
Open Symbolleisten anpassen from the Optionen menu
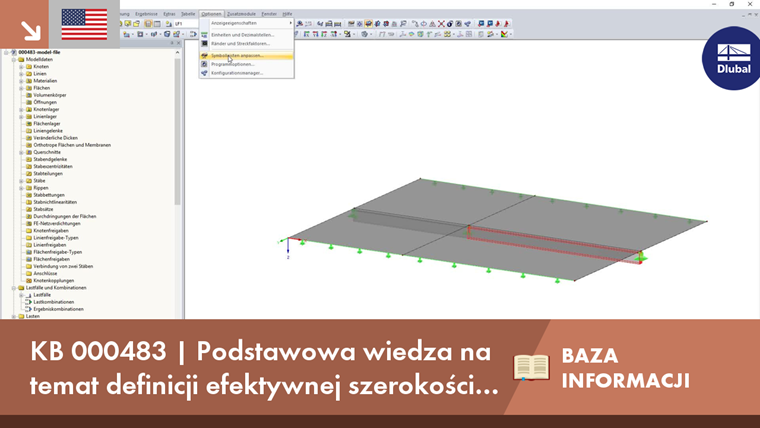(246, 56)
